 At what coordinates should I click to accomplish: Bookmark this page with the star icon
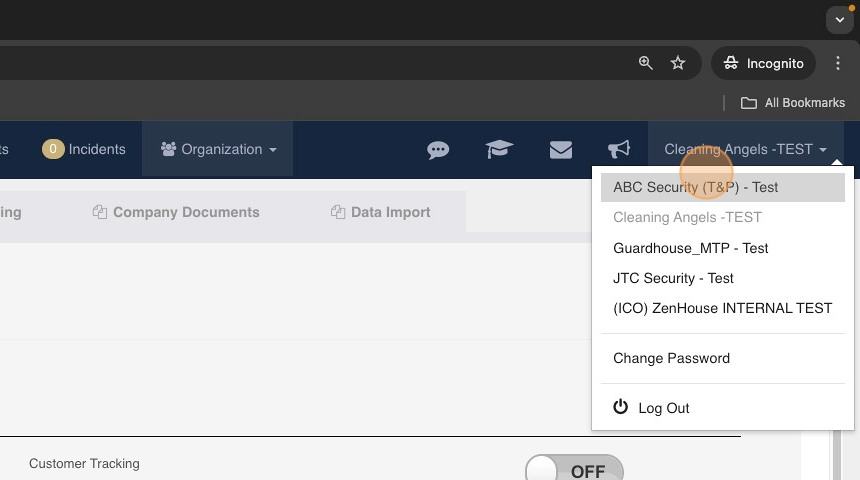pos(678,63)
